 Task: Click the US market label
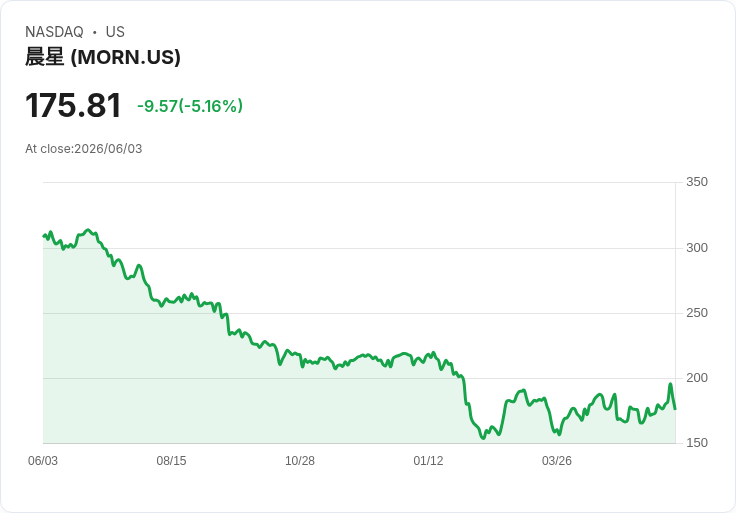(115, 32)
